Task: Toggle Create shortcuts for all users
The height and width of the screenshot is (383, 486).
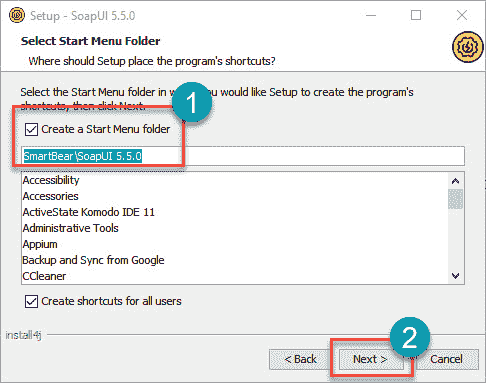Action: tap(31, 301)
